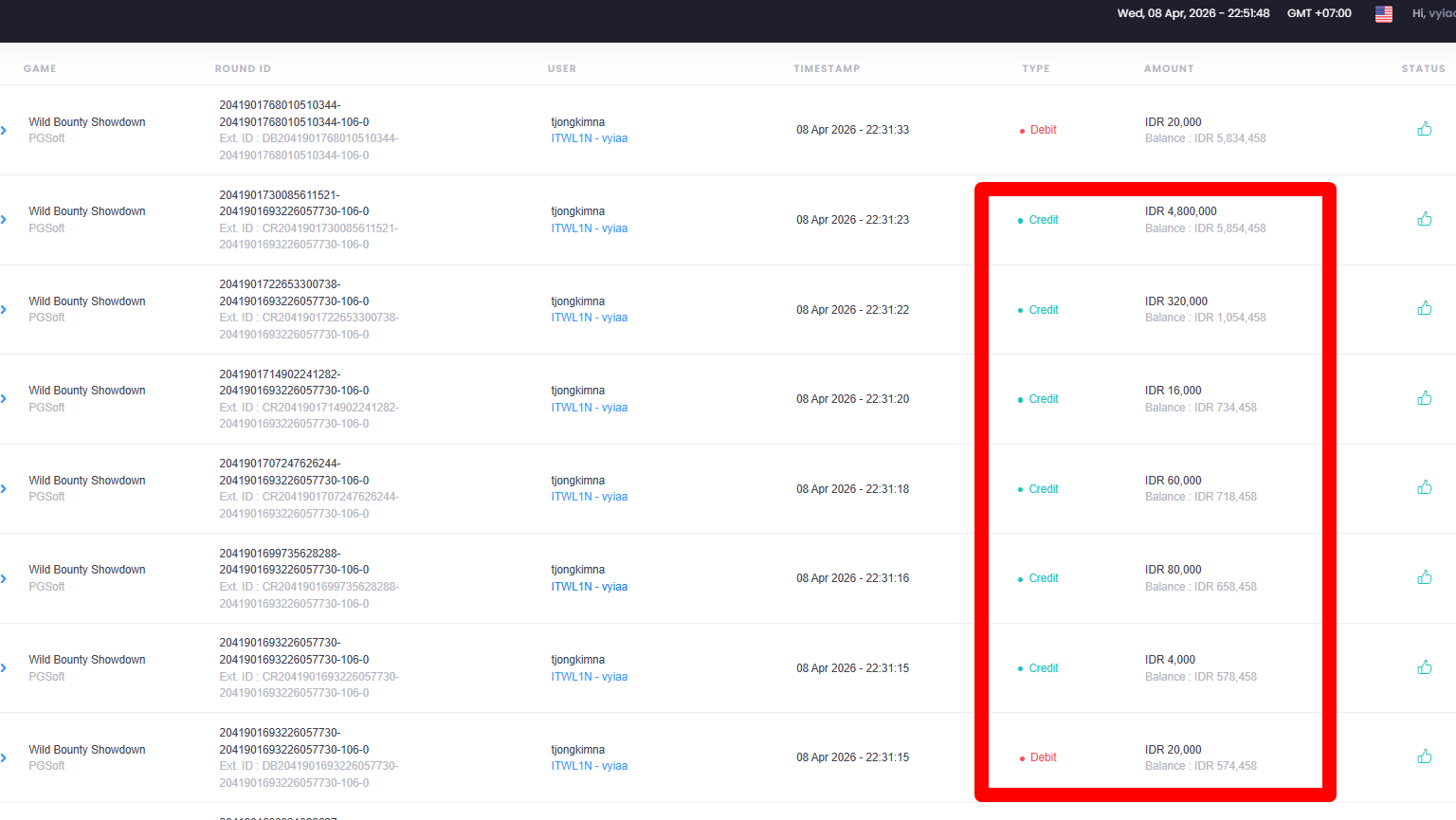Select balance IDR 5,834,458
The image size is (1456, 820).
click(x=1229, y=138)
